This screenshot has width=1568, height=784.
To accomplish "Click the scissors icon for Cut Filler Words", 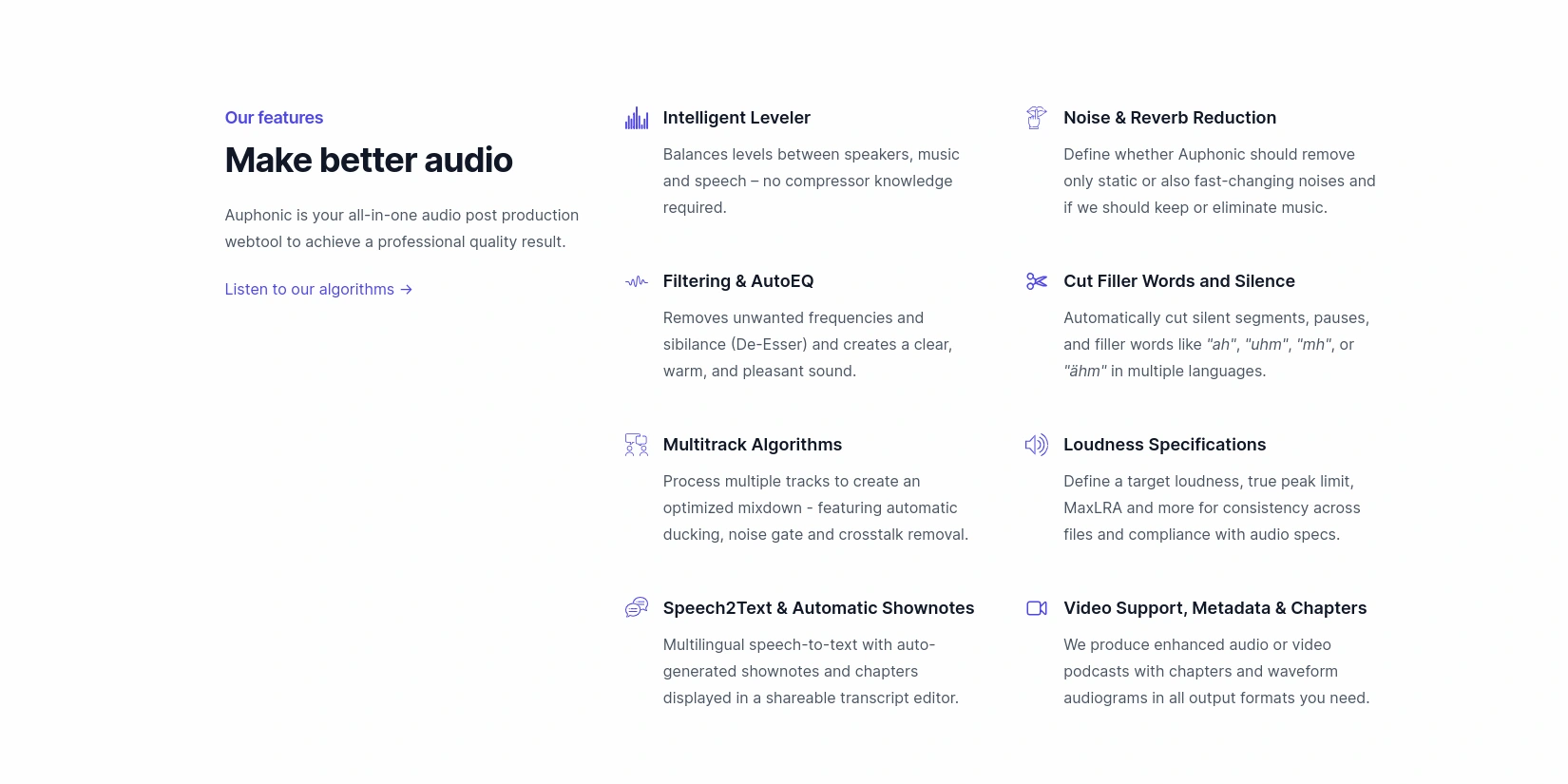I will coord(1036,281).
